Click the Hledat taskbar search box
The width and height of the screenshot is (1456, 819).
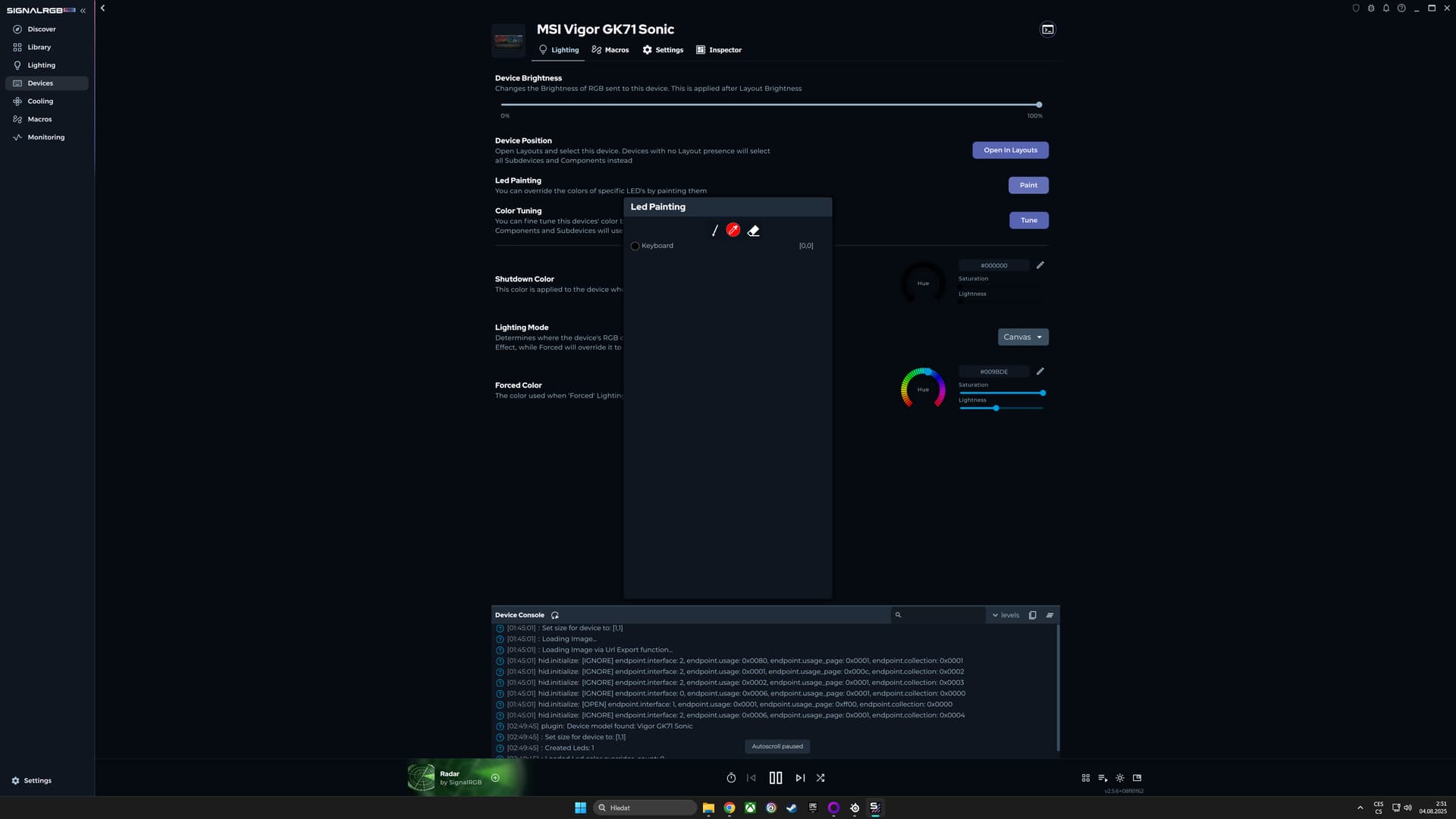point(645,808)
